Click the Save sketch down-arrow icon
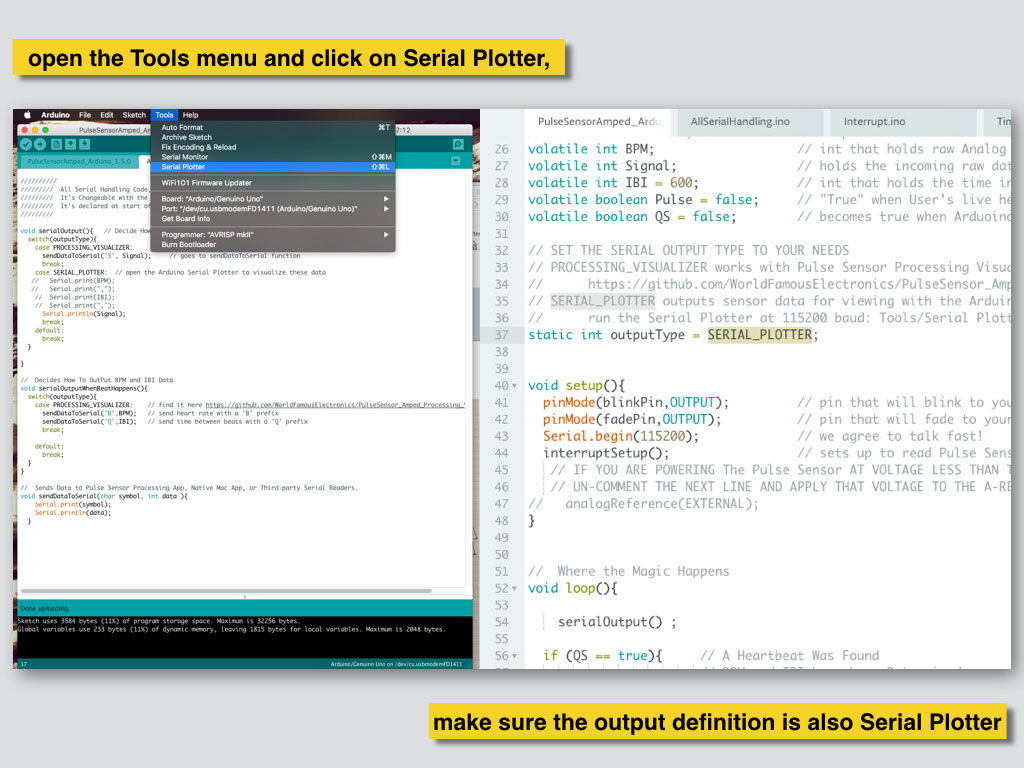 click(x=84, y=144)
